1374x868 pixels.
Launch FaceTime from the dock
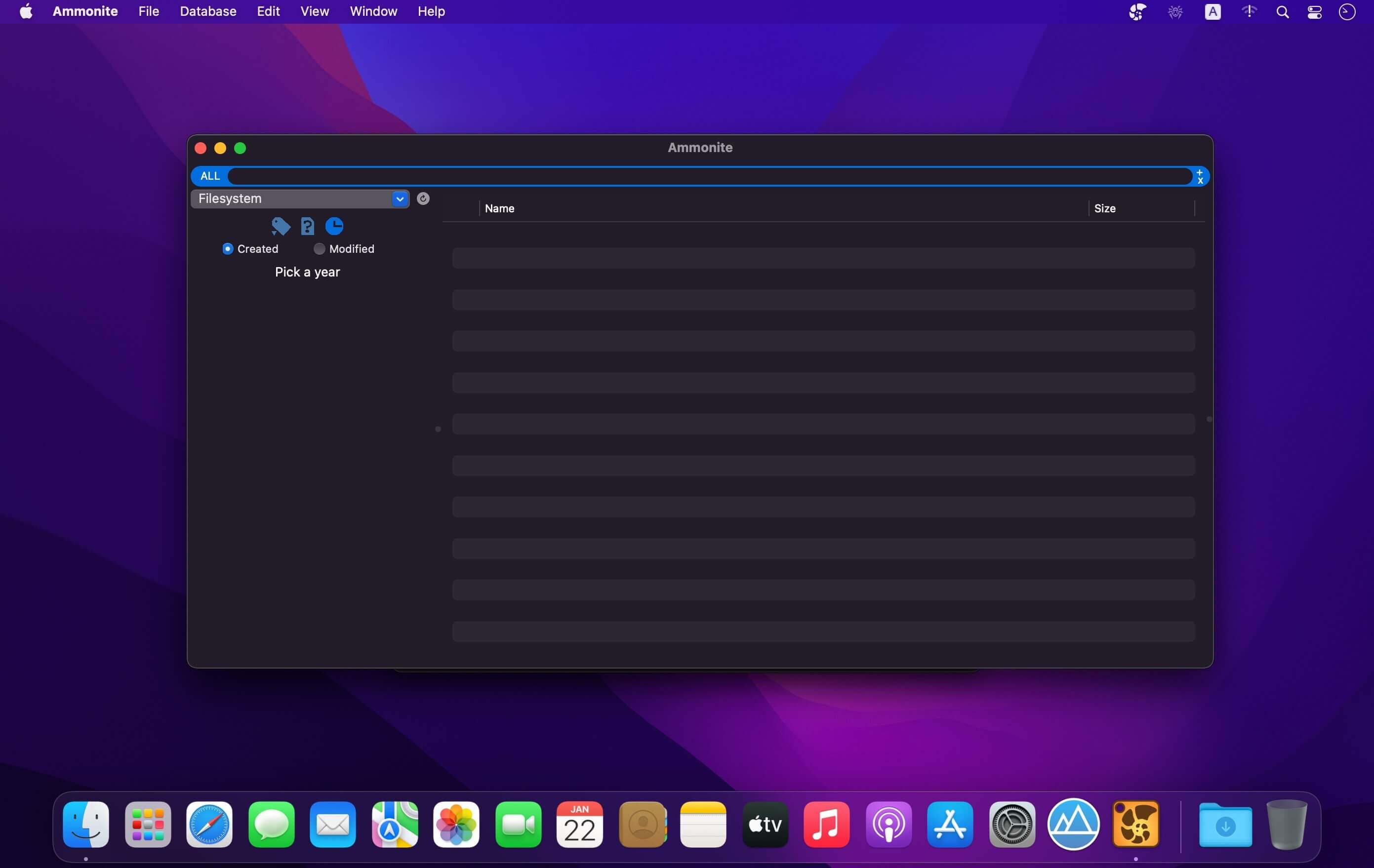point(518,824)
